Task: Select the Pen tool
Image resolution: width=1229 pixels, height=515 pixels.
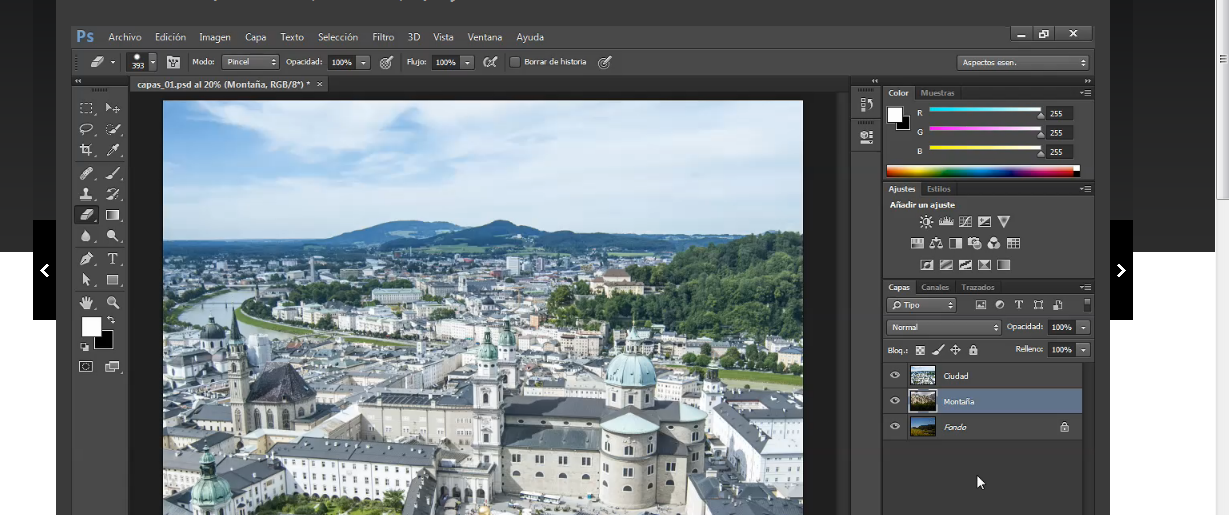Action: [87, 259]
